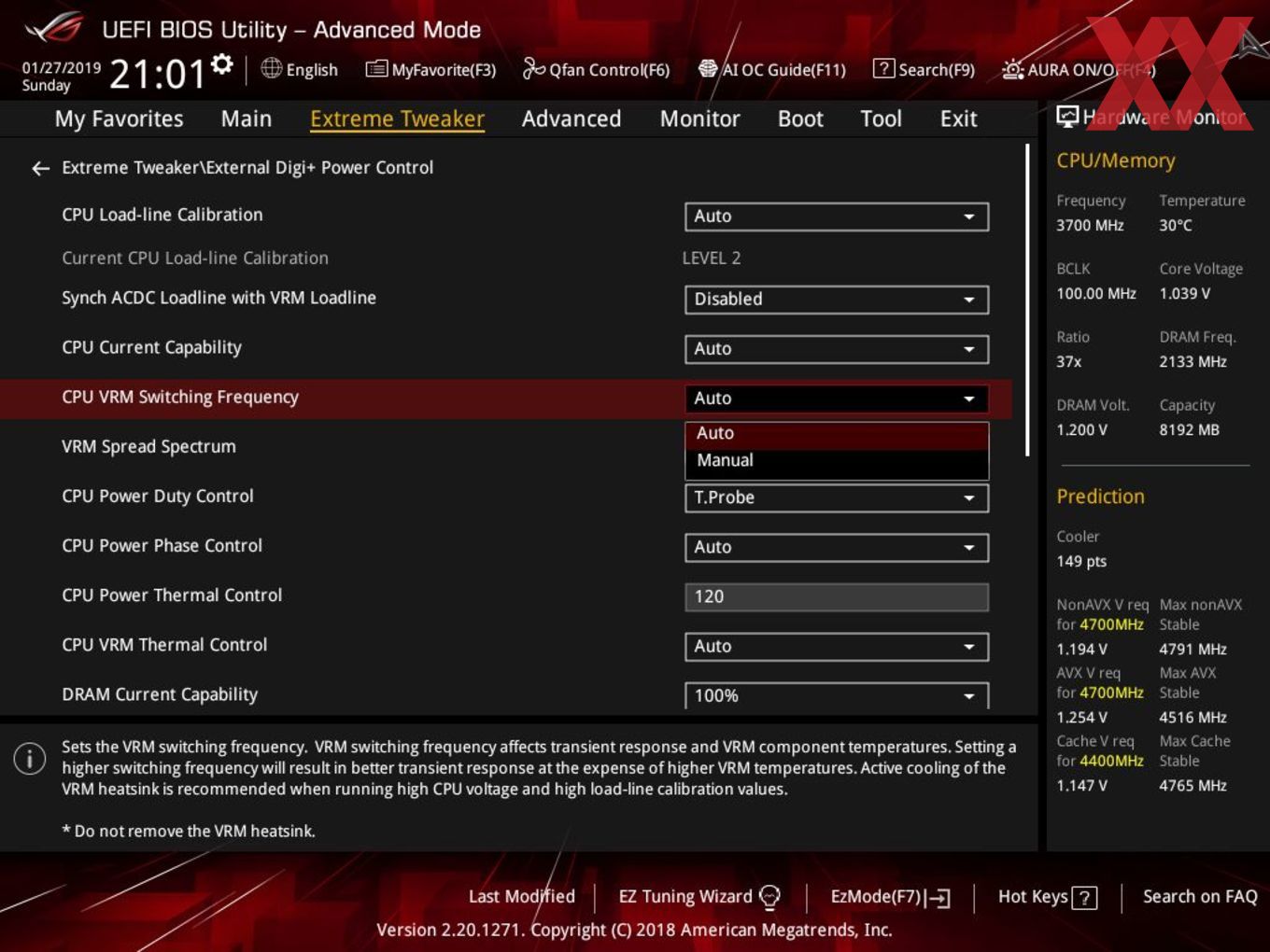Open MyFavorite(F3) list icon
This screenshot has height=952, width=1270.
(x=376, y=69)
